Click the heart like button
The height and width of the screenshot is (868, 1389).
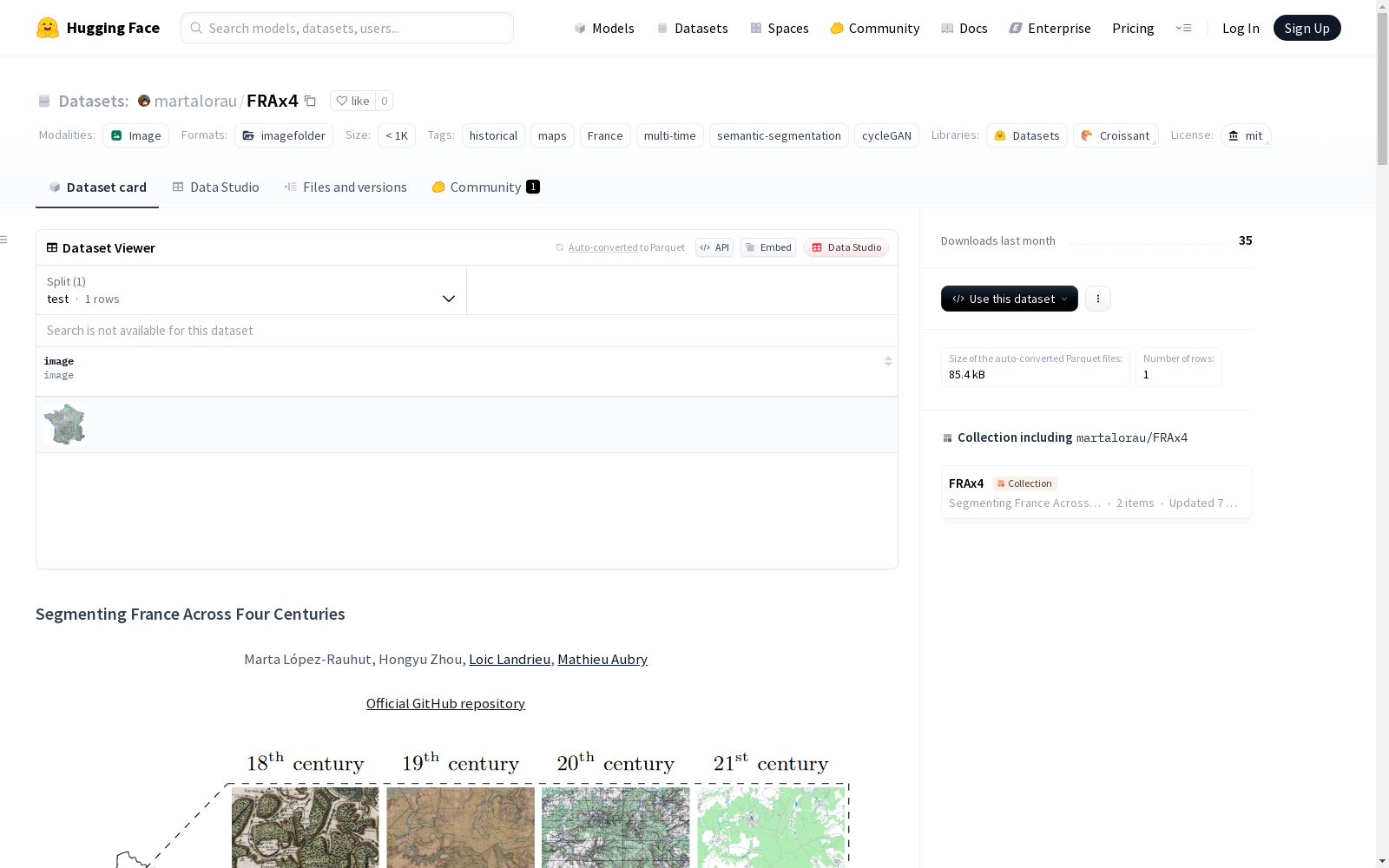pyautogui.click(x=352, y=101)
